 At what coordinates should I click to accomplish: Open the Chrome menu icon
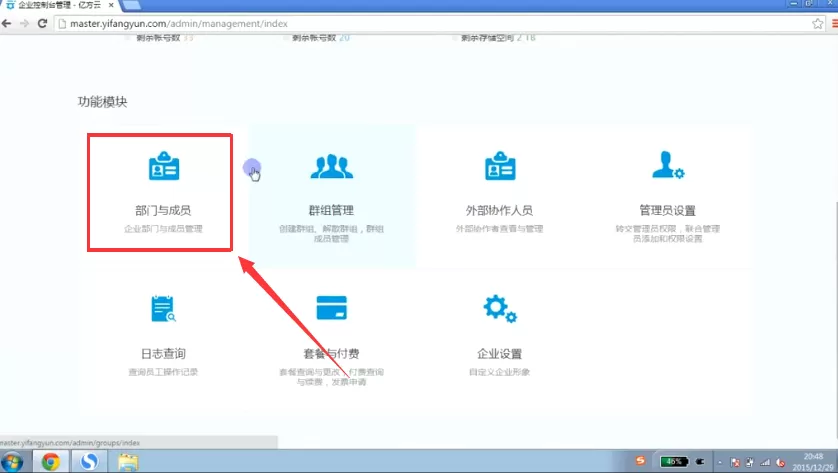[x=834, y=24]
